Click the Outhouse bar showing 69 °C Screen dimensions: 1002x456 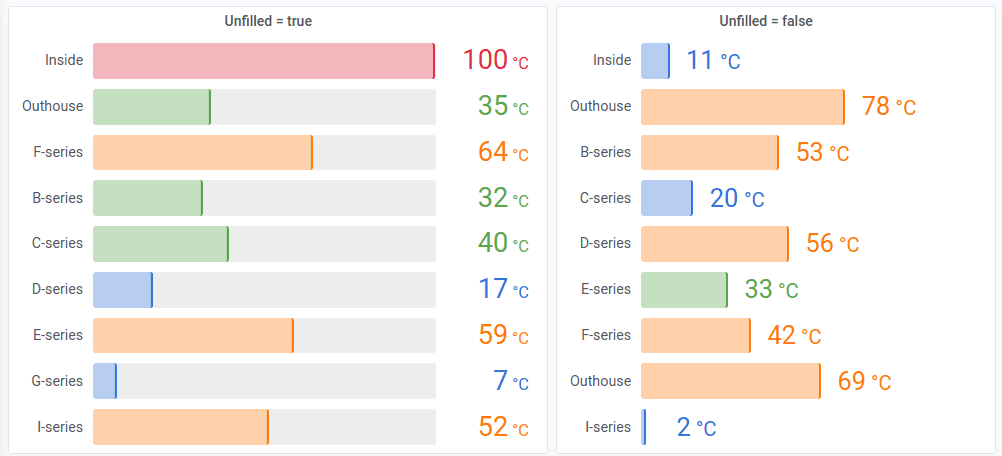(x=730, y=381)
